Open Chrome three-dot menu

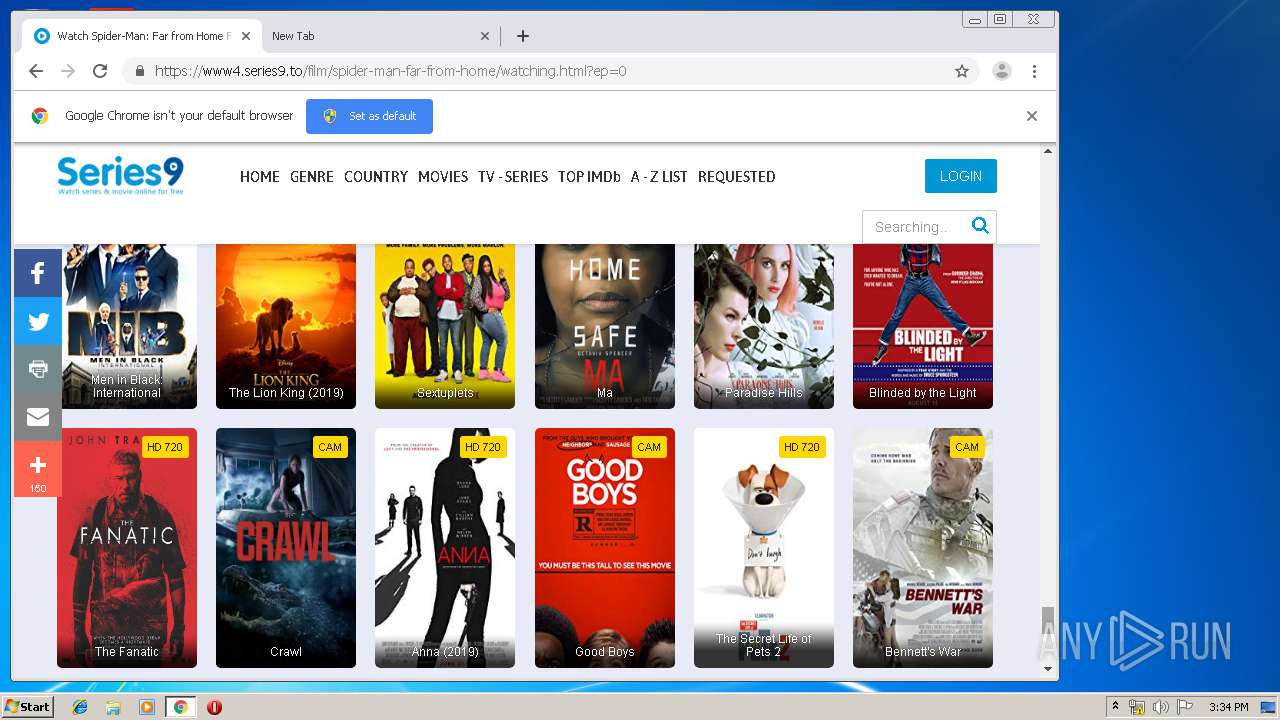1034,71
